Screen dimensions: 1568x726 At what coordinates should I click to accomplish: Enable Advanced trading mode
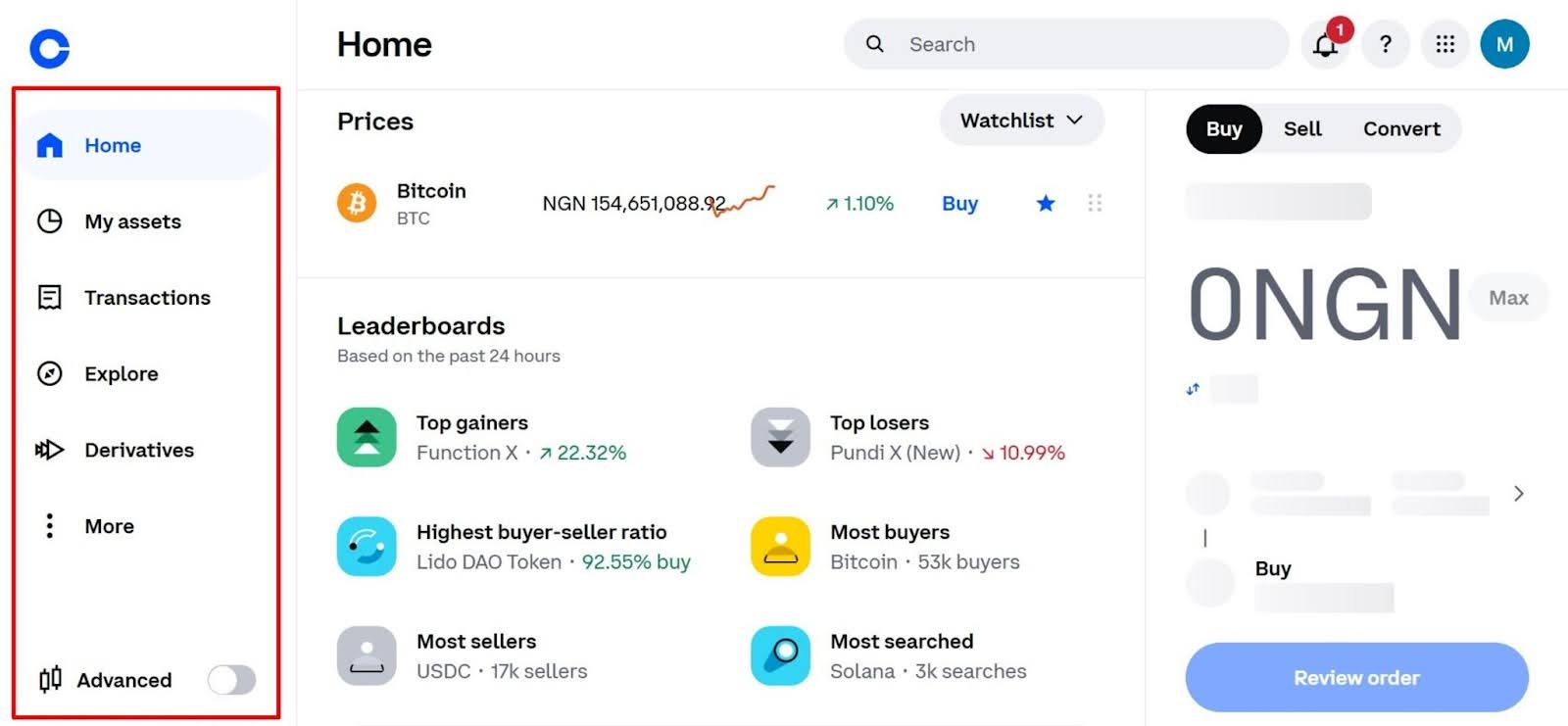coord(231,679)
